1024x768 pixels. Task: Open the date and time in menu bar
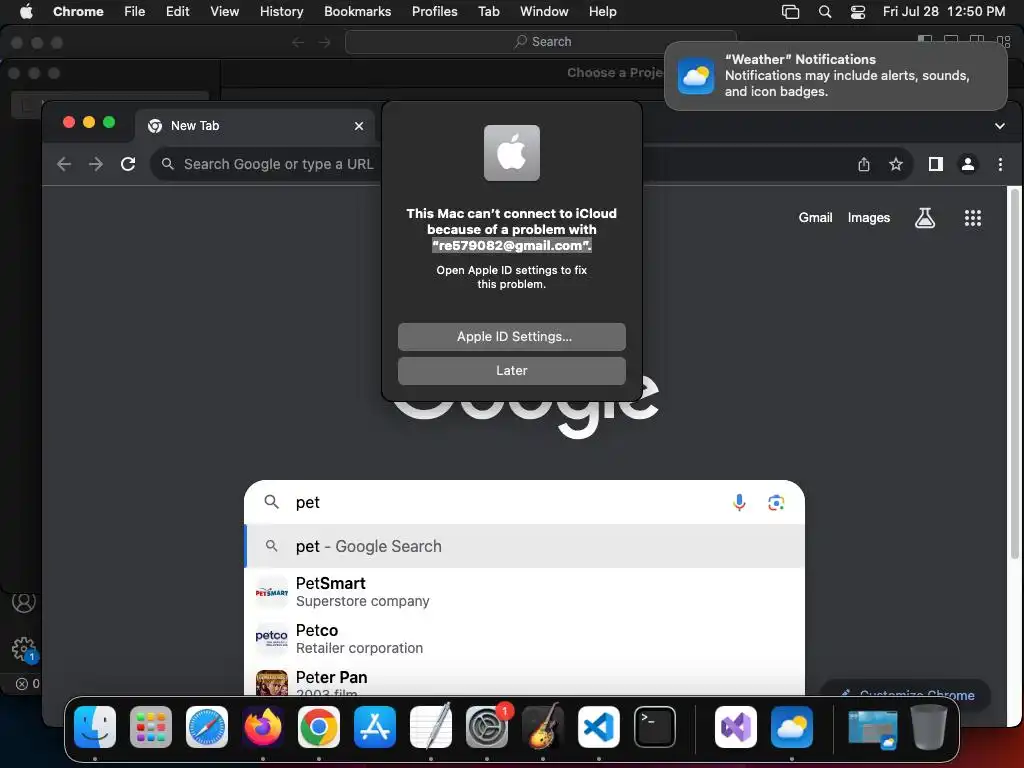click(944, 12)
